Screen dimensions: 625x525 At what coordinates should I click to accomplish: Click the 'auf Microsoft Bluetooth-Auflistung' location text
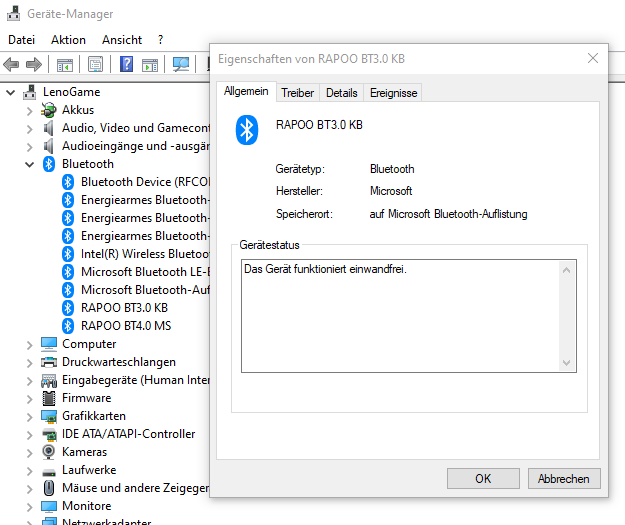click(448, 214)
